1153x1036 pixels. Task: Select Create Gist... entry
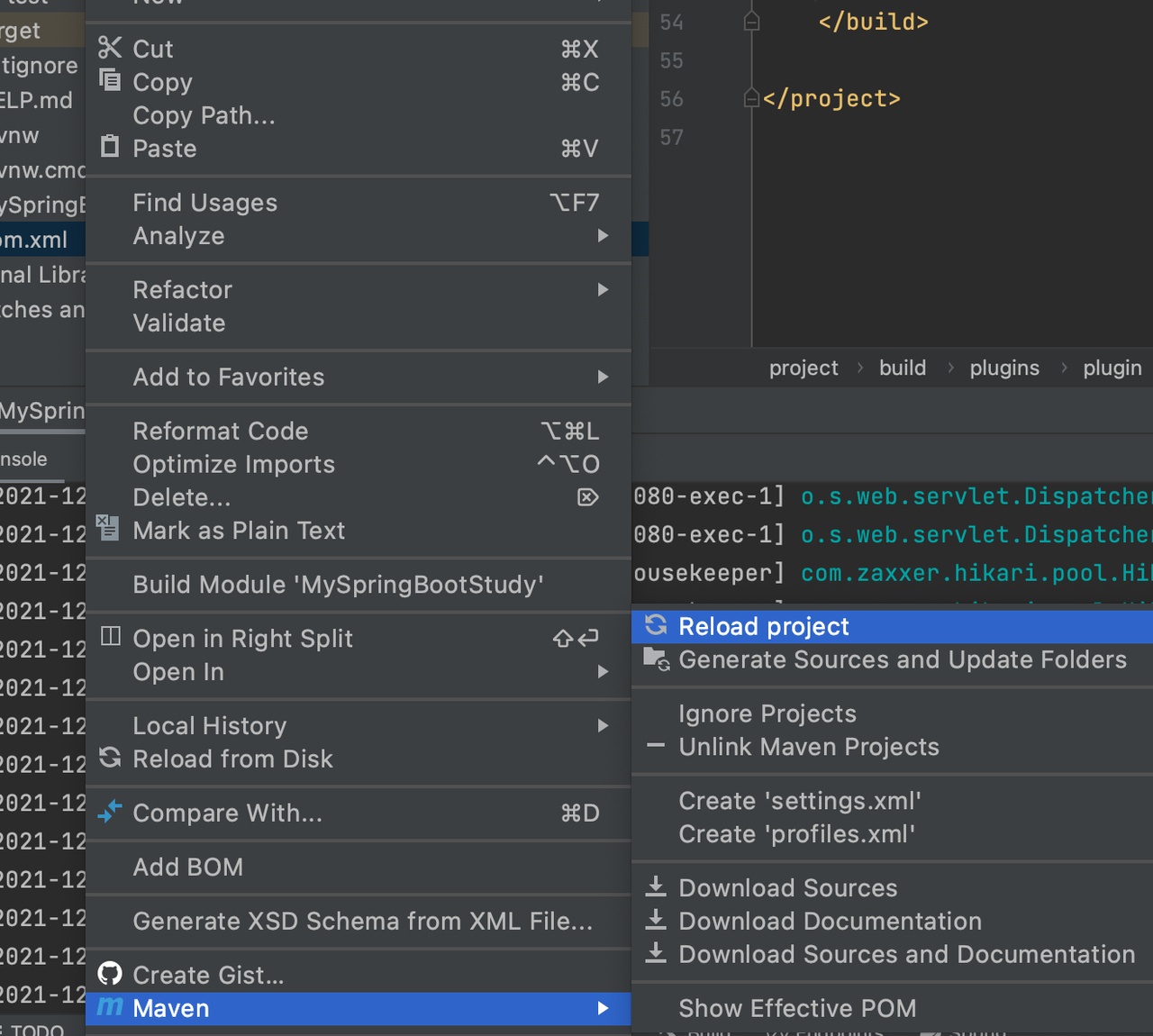pyautogui.click(x=359, y=975)
